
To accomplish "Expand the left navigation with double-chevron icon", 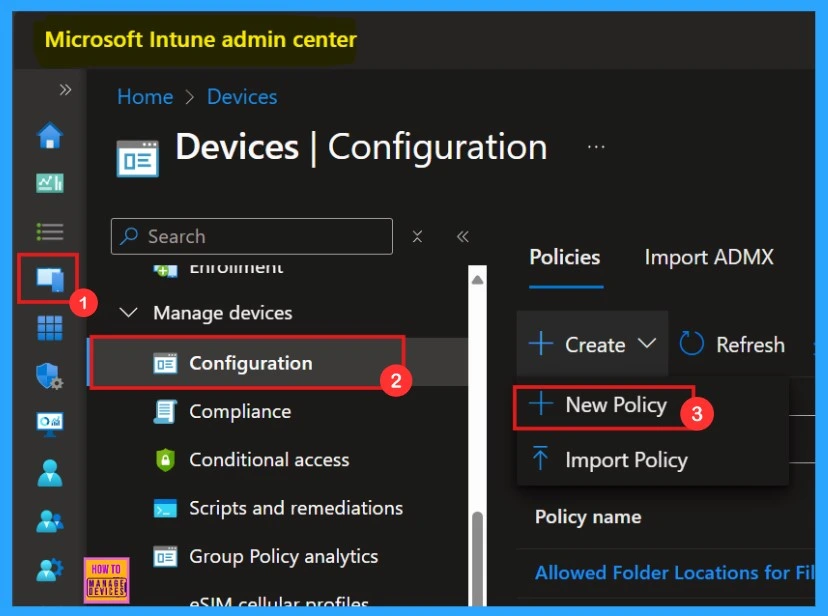I will coord(65,89).
